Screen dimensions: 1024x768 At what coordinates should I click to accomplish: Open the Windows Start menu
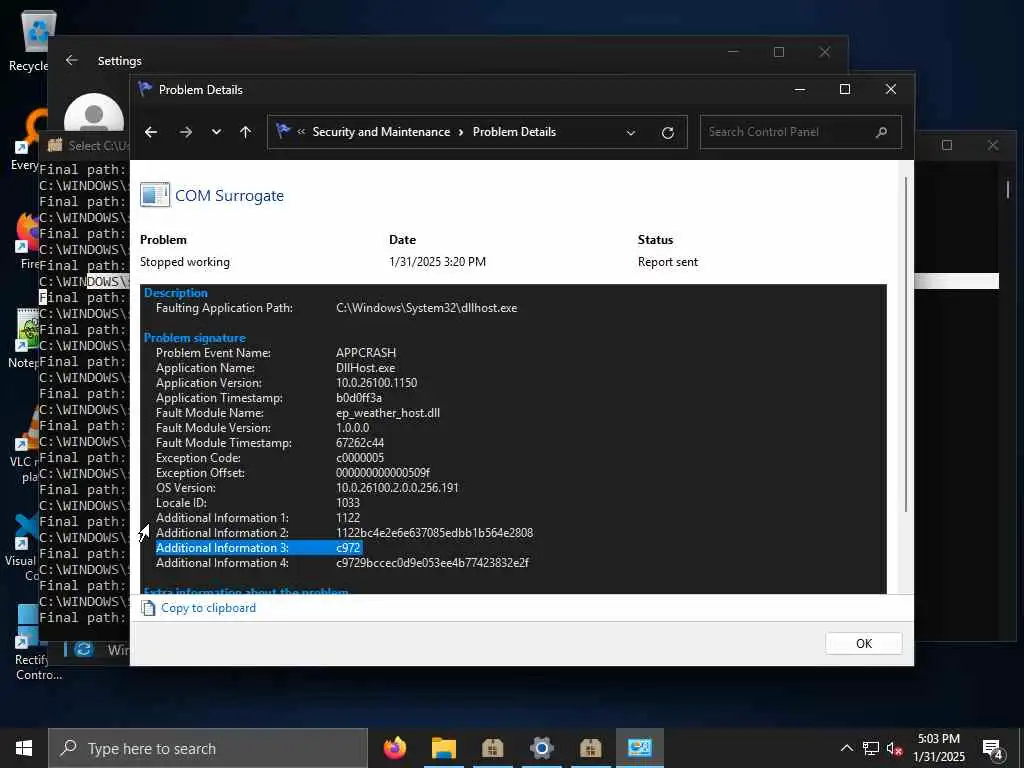tap(24, 748)
